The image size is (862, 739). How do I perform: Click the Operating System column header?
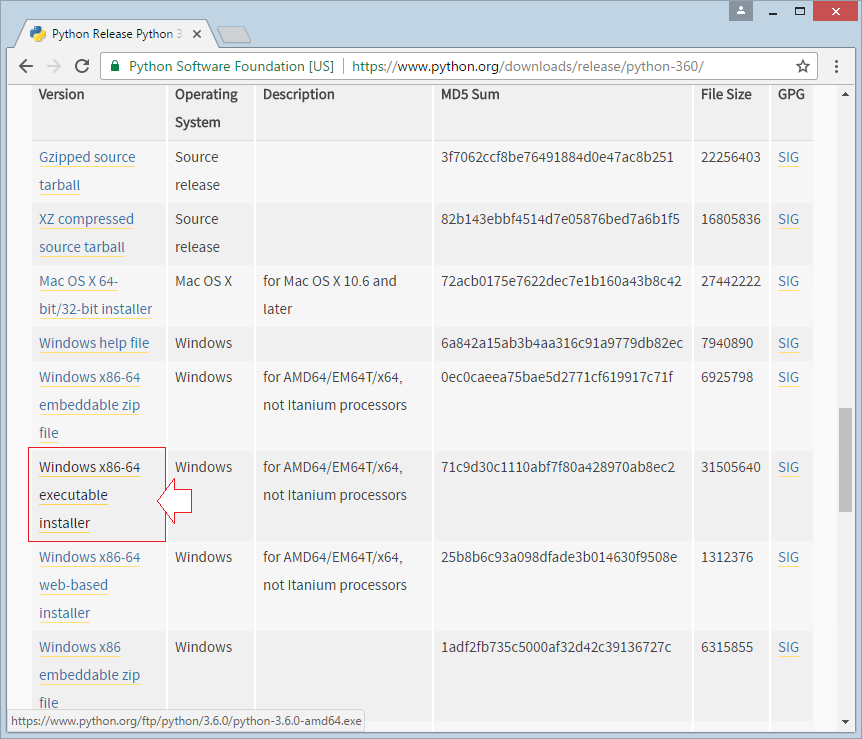(x=206, y=108)
